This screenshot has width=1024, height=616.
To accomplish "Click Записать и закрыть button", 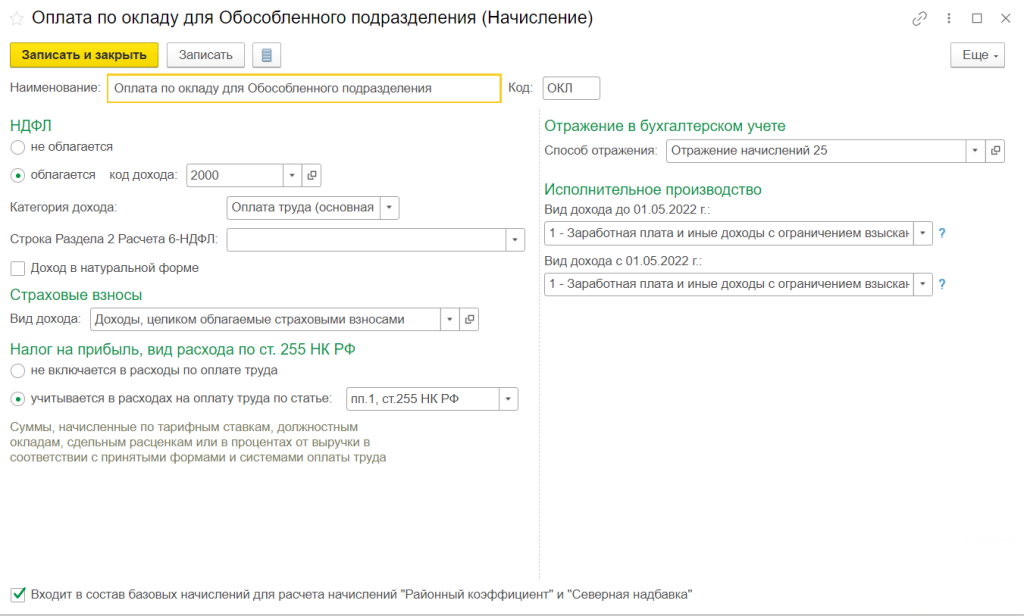I will pyautogui.click(x=84, y=55).
